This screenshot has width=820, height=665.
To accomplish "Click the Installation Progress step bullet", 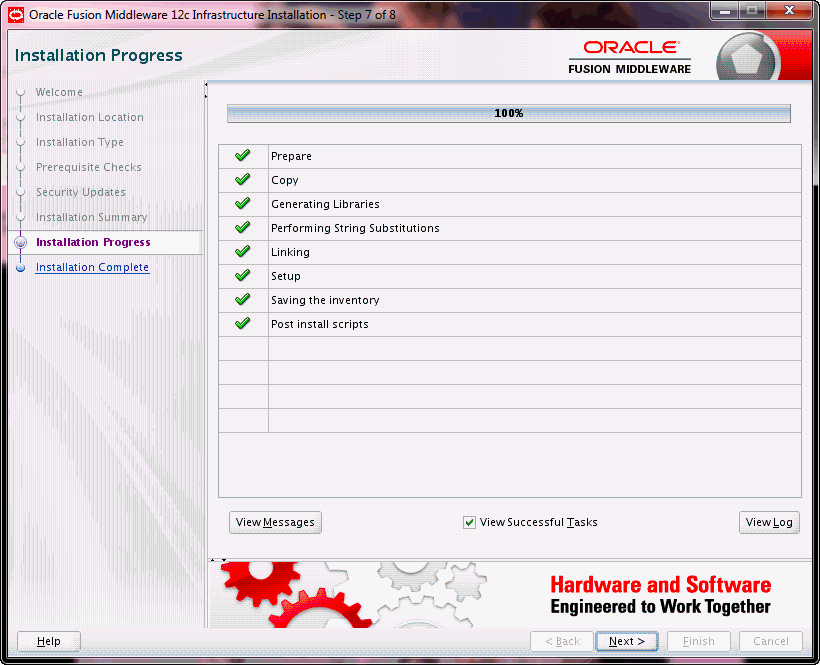I will tap(21, 242).
